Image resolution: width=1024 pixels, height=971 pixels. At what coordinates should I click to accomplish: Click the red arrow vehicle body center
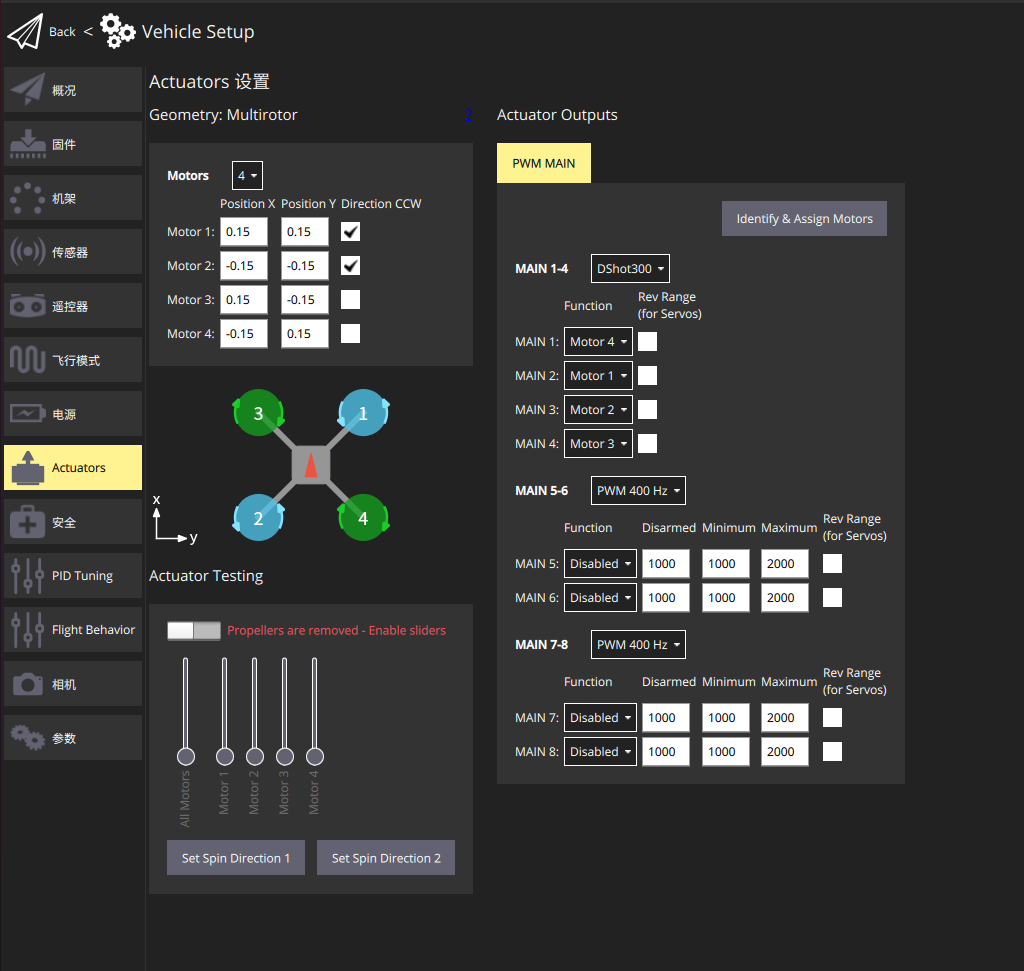pyautogui.click(x=311, y=465)
